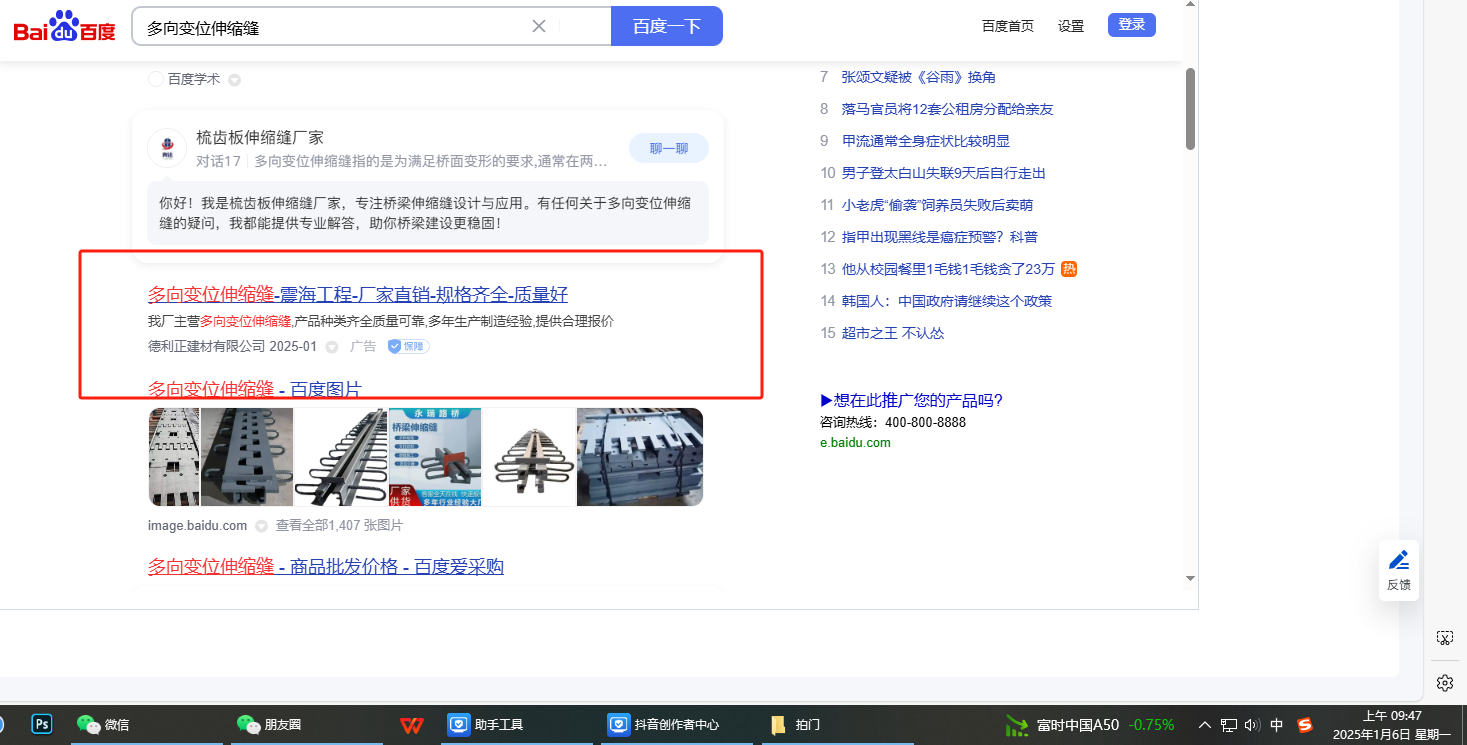Click the 富时中国A50 stock widget in the taskbar
The image size is (1467, 745).
(1090, 725)
